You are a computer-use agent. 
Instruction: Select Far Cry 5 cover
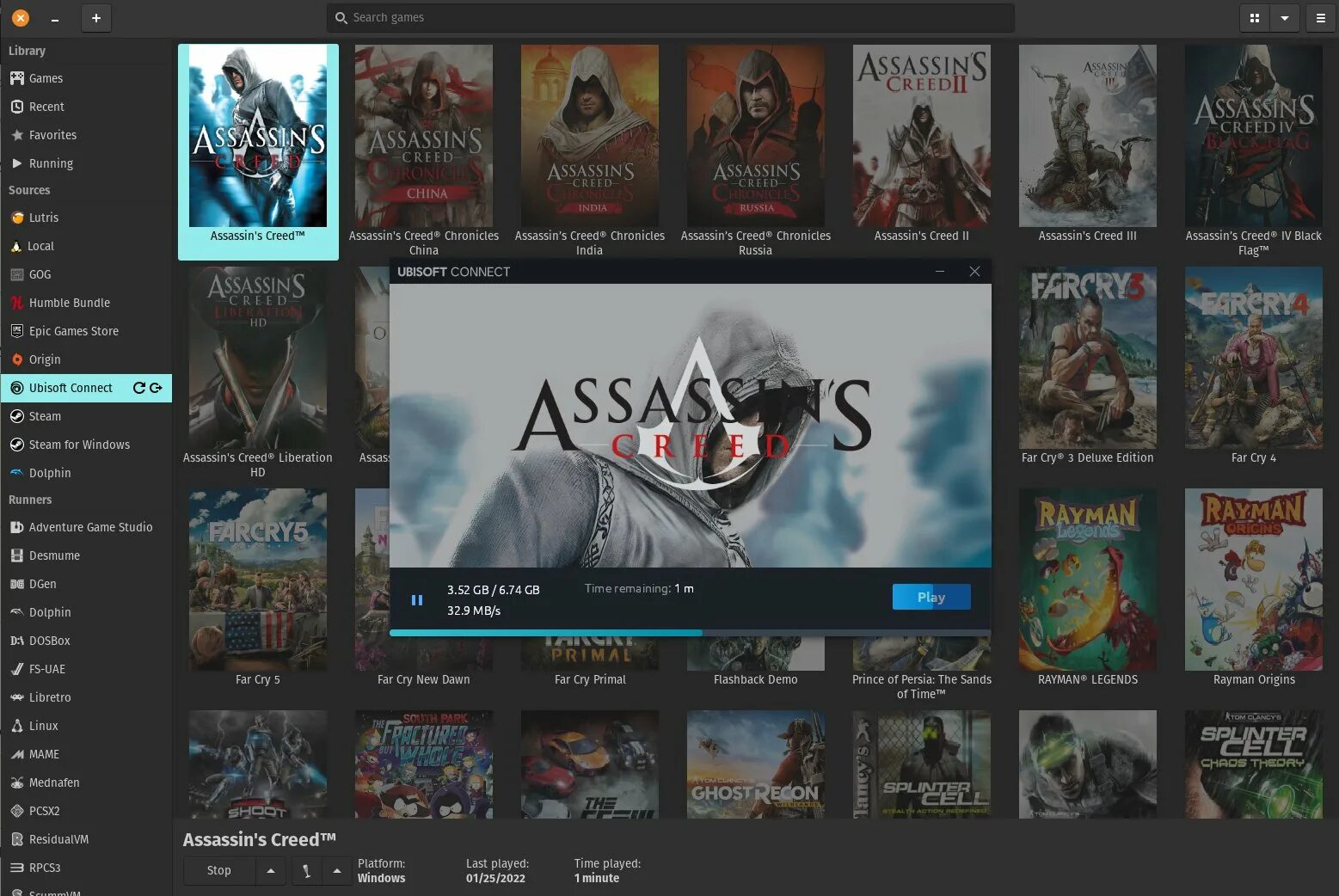pyautogui.click(x=258, y=580)
